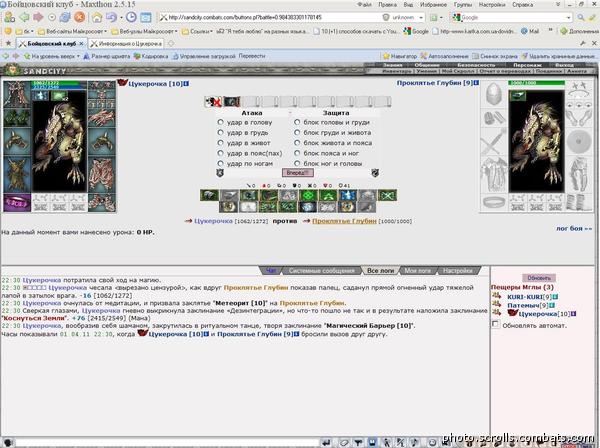Open the Настройки browser menu
The width and height of the screenshot is (600, 448).
click(x=492, y=5)
